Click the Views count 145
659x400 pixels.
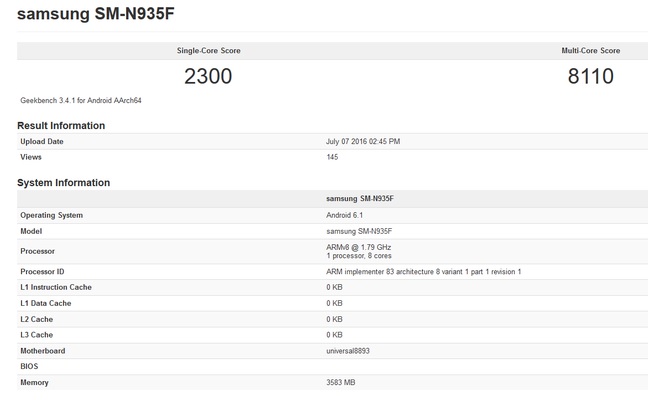[x=332, y=157]
